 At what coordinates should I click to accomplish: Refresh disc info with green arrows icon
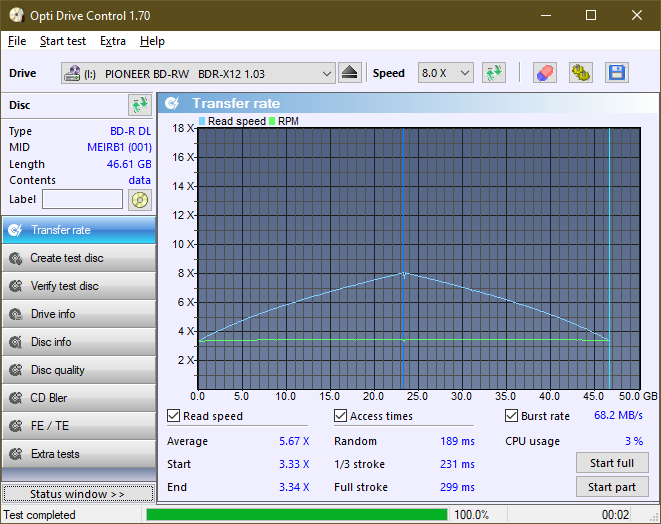pos(139,105)
